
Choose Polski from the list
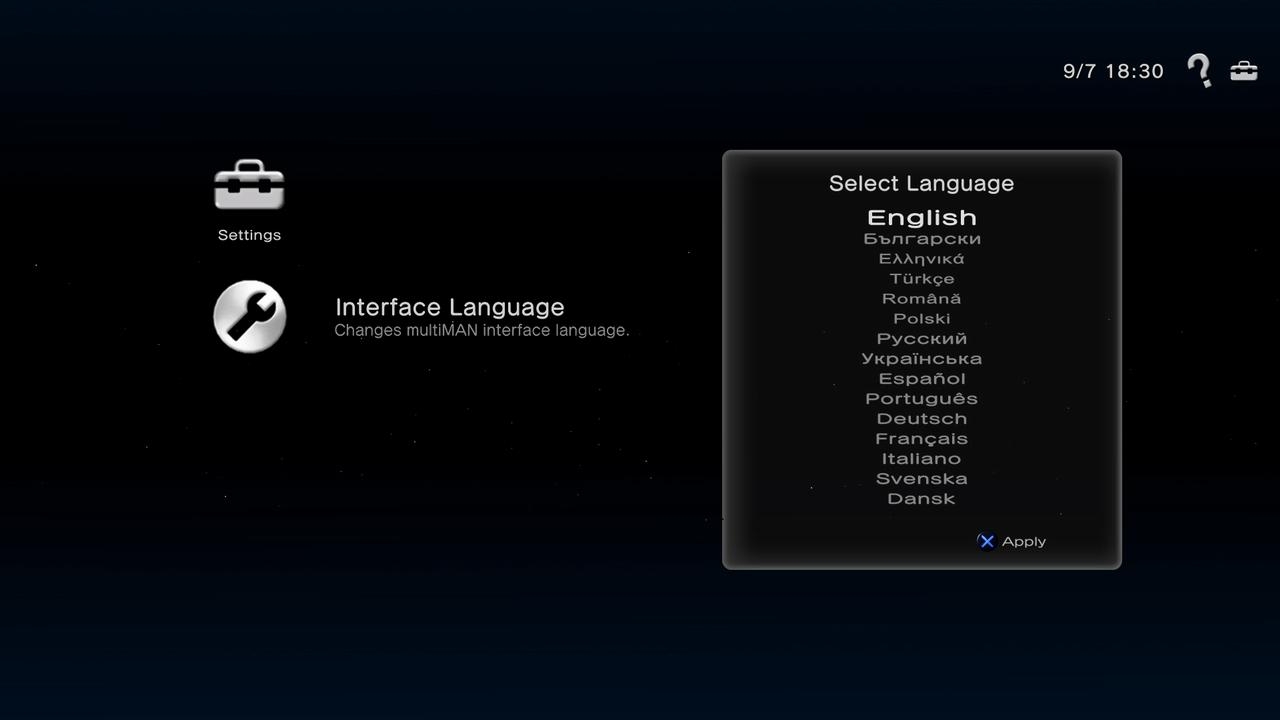(921, 319)
